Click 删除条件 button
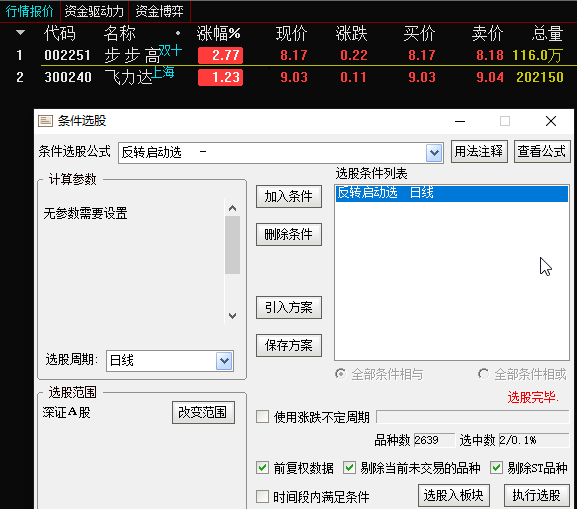 tap(289, 234)
